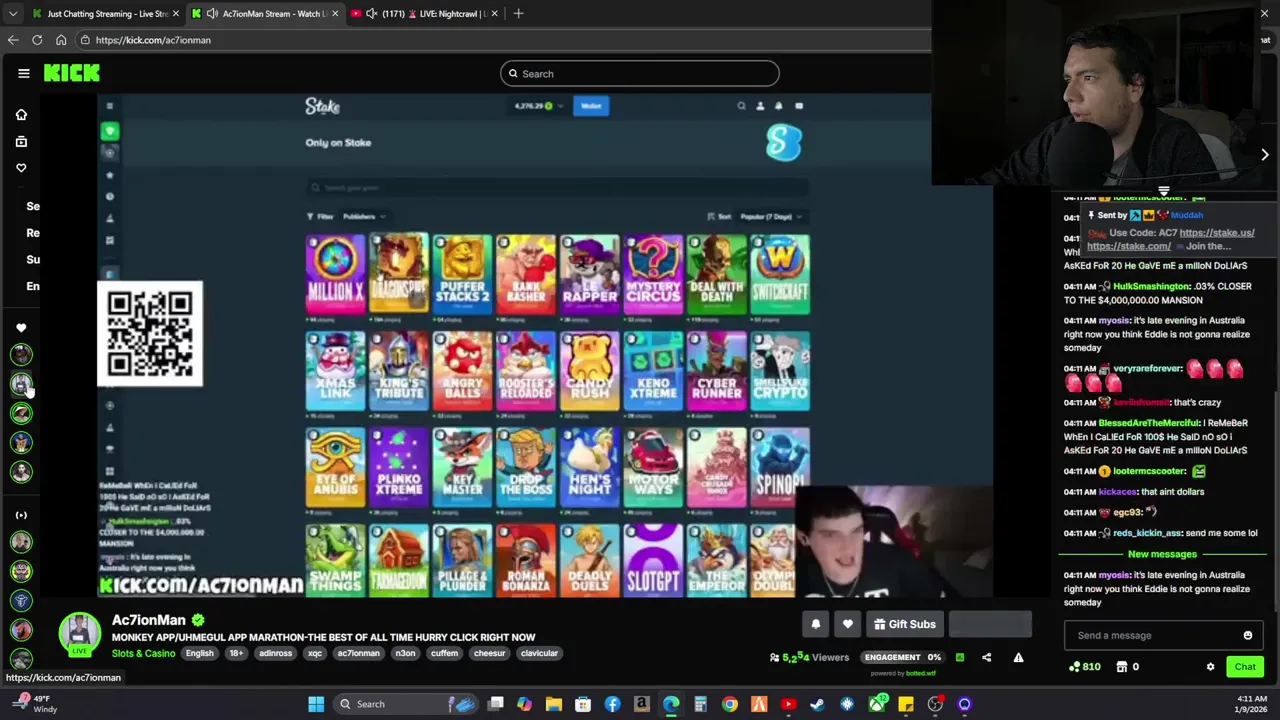View the 810 channel points balance
This screenshot has height=720, width=1280.
(1085, 667)
